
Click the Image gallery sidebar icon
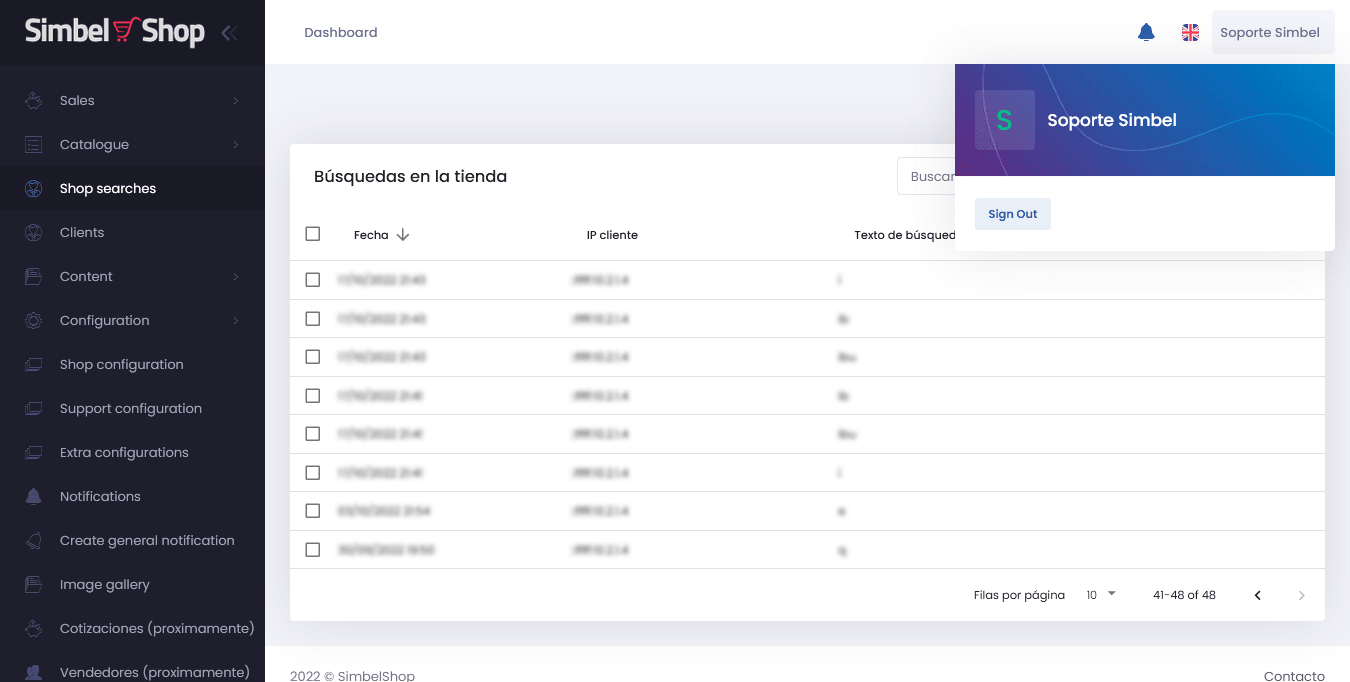(x=34, y=584)
